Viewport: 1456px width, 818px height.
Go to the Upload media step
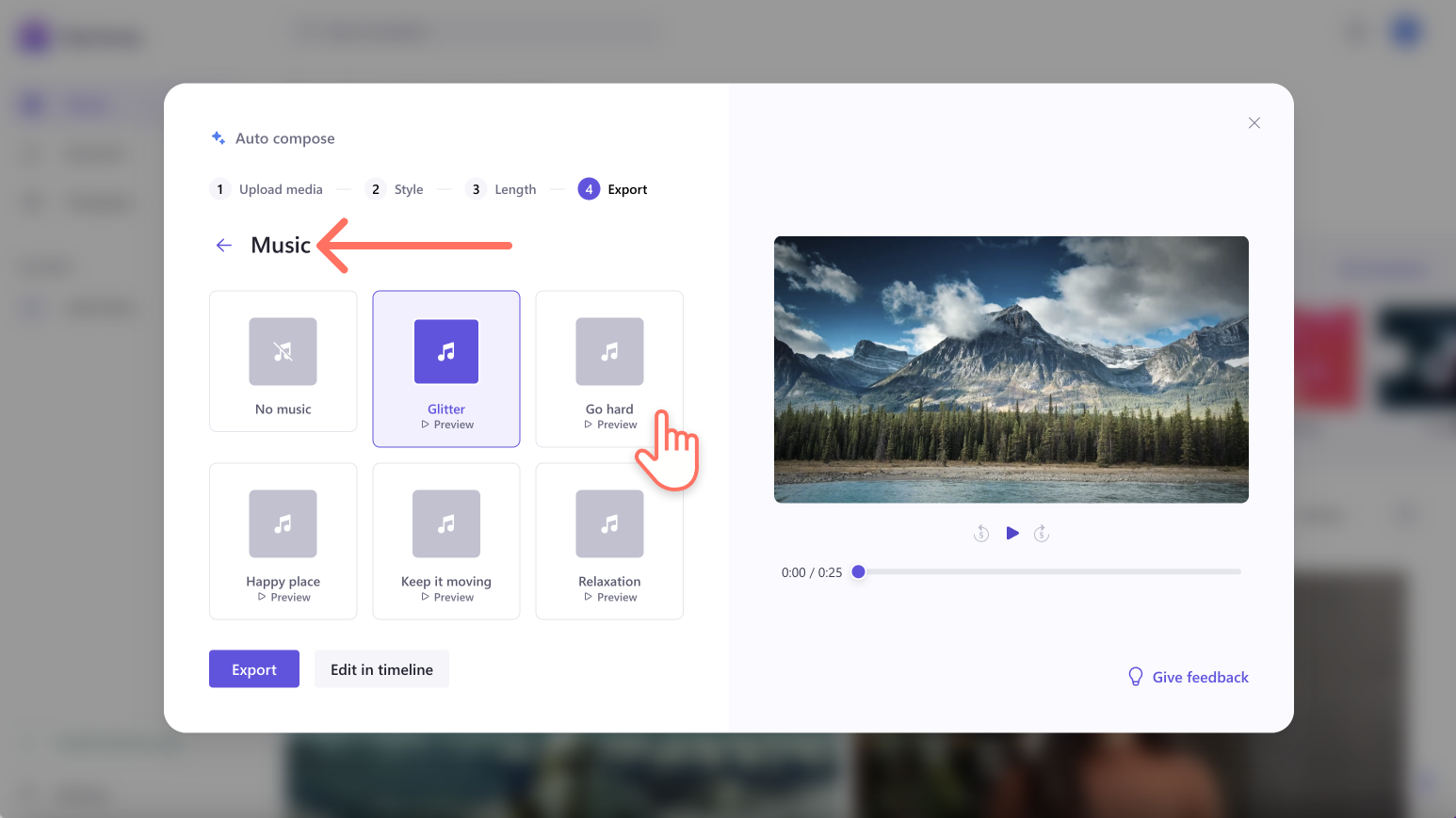[267, 188]
